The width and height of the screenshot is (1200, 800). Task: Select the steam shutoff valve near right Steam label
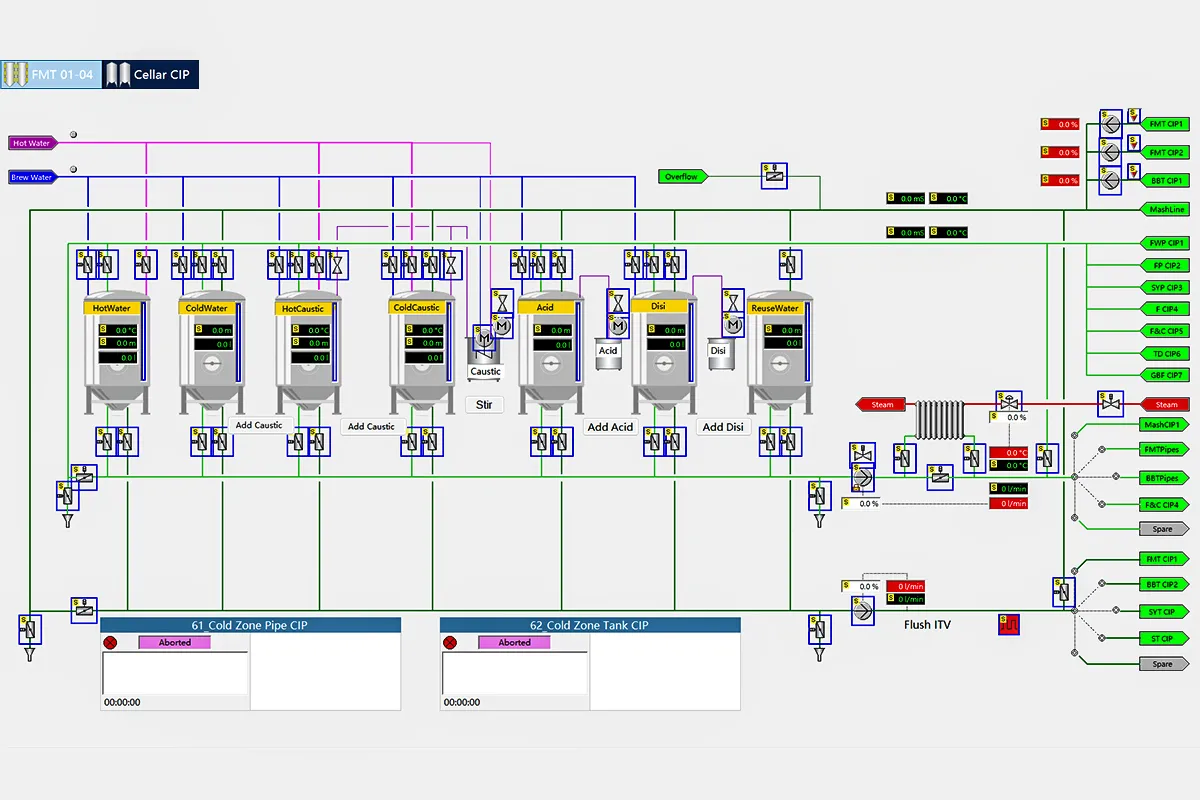pyautogui.click(x=1109, y=404)
